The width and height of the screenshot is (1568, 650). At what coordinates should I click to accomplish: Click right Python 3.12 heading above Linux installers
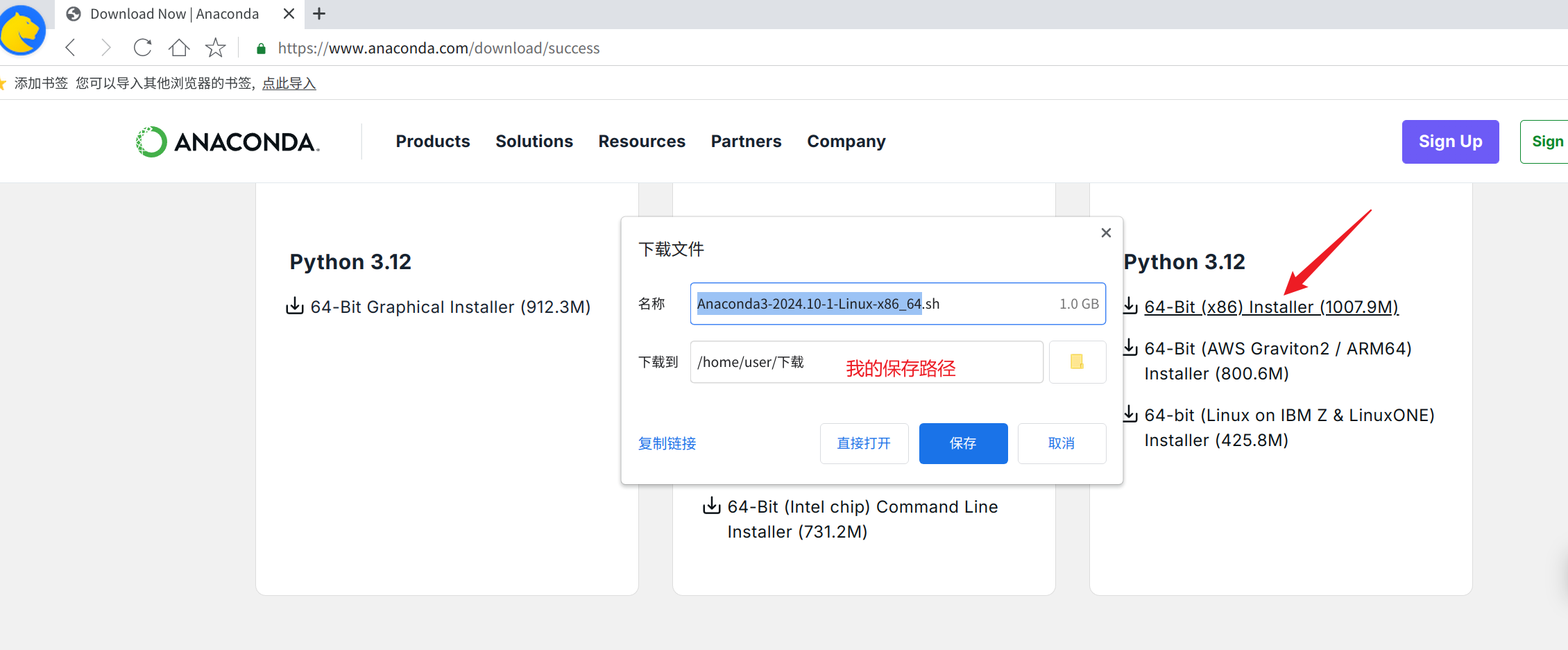1184,262
